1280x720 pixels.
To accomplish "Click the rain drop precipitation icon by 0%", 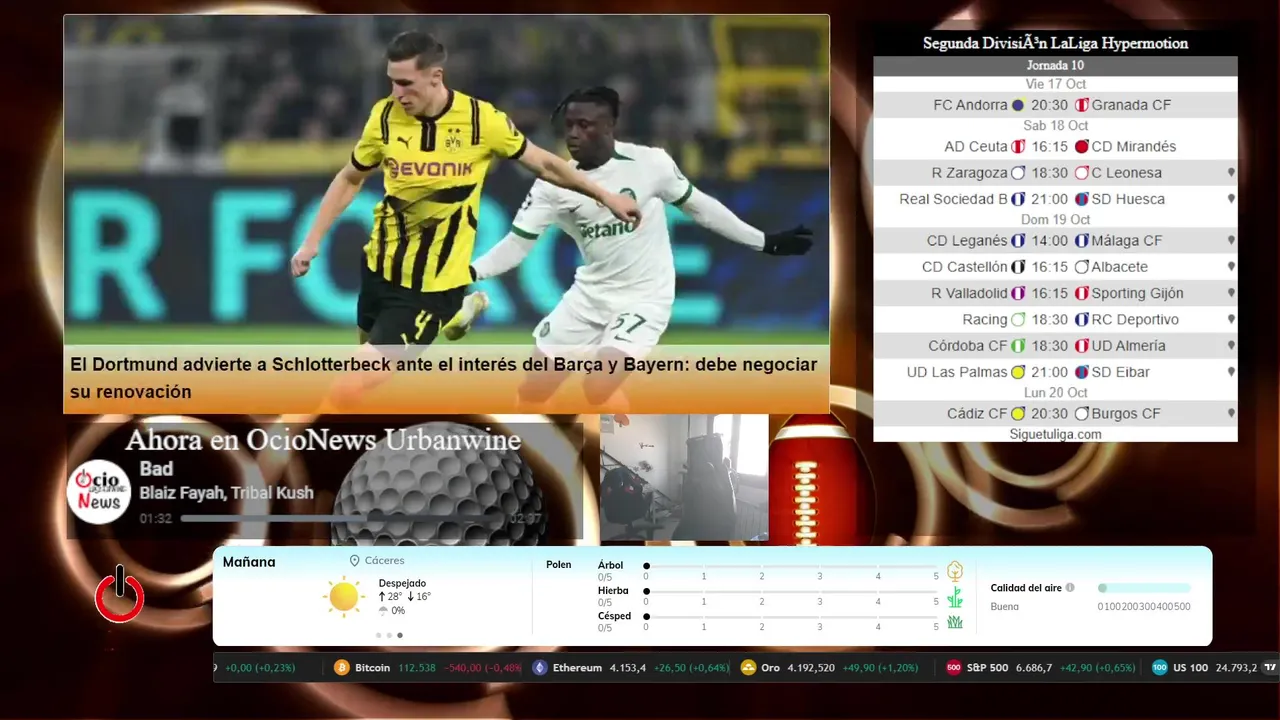I will (x=383, y=610).
